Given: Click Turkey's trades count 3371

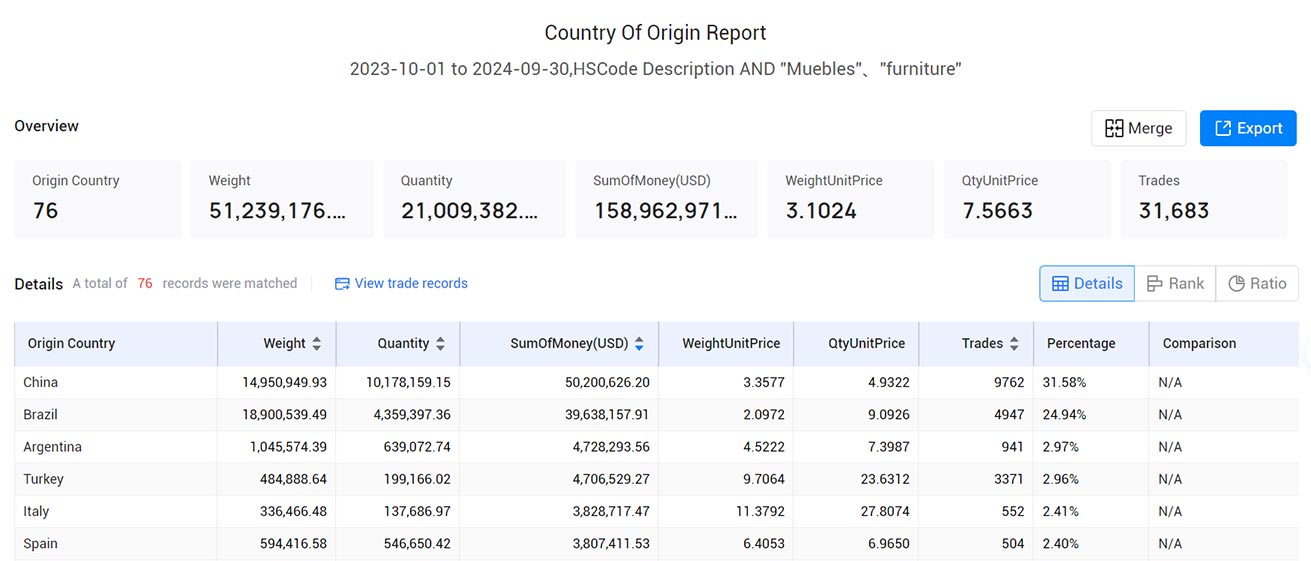Looking at the screenshot, I should (1007, 479).
